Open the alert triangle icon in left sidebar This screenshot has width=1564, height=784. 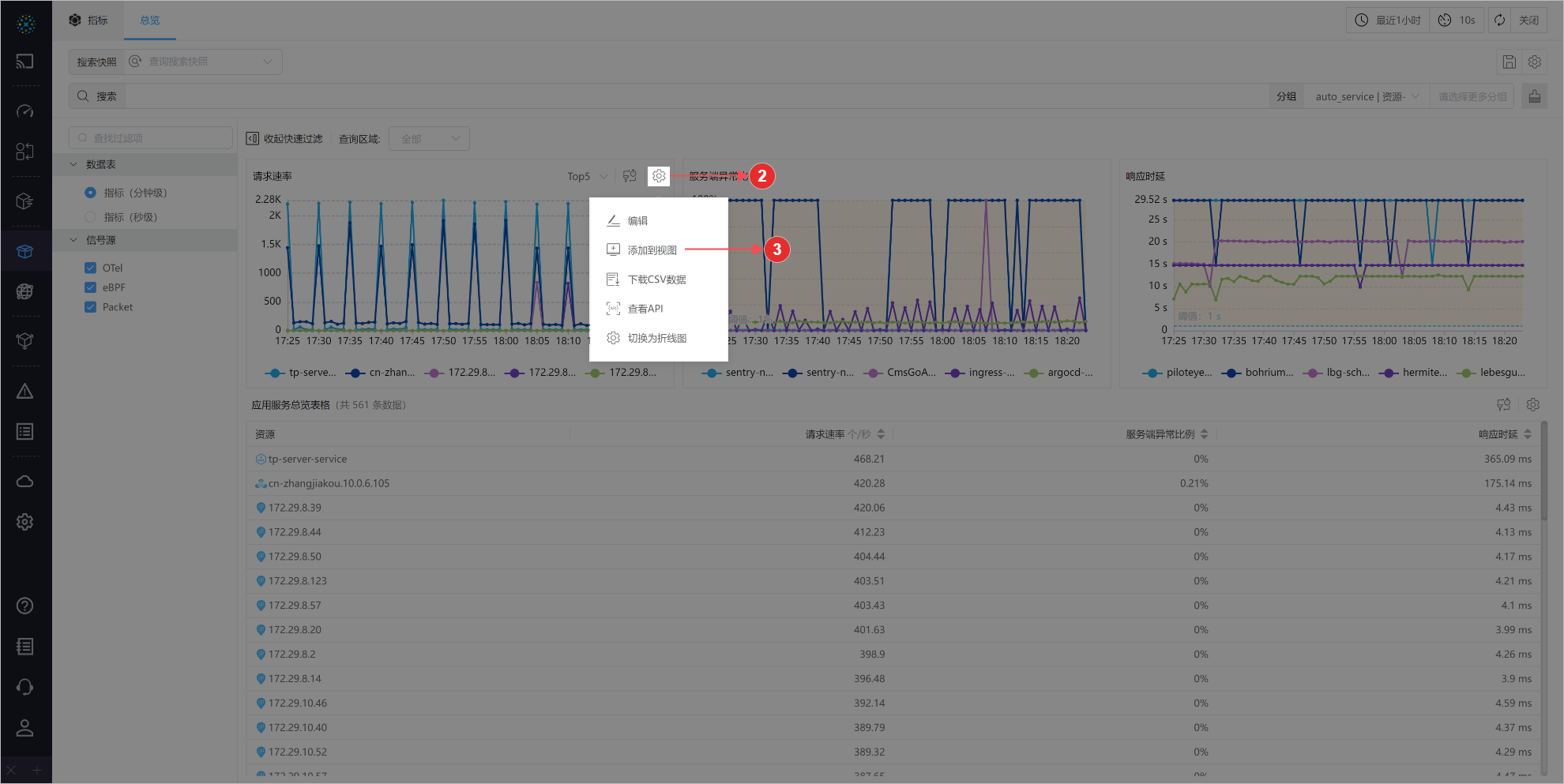(25, 392)
